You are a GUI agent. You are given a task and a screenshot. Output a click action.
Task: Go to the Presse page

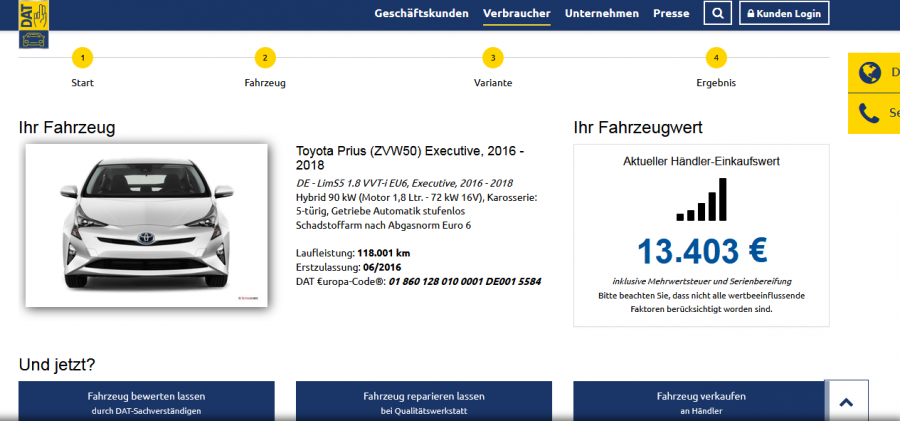[x=671, y=14]
